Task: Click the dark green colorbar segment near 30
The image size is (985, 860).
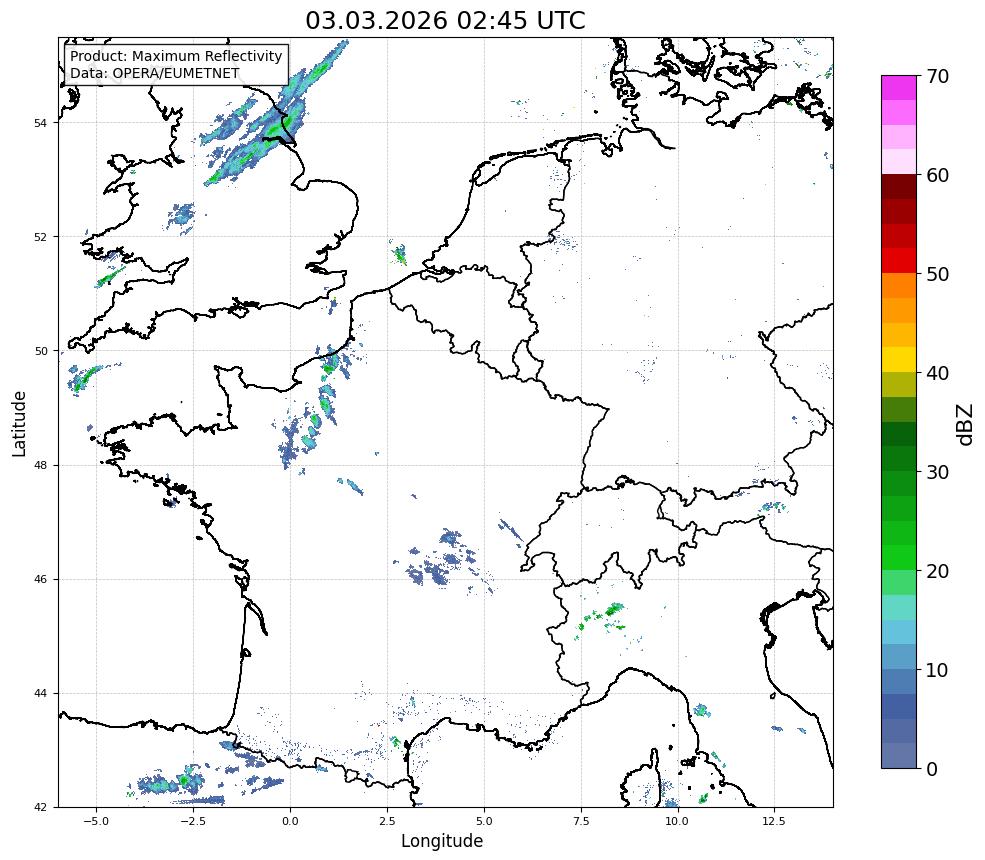Action: click(x=899, y=459)
